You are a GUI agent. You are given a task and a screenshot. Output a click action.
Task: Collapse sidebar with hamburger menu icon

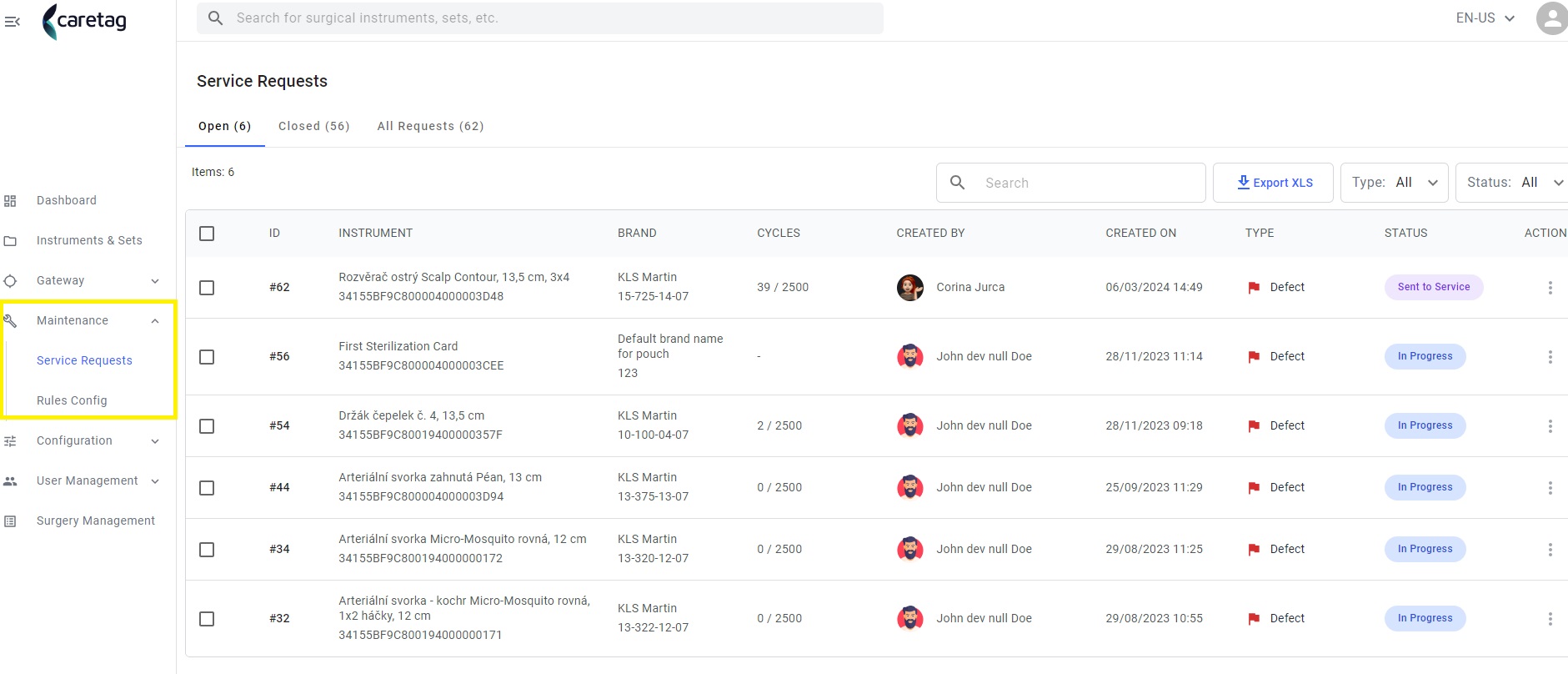pyautogui.click(x=12, y=21)
